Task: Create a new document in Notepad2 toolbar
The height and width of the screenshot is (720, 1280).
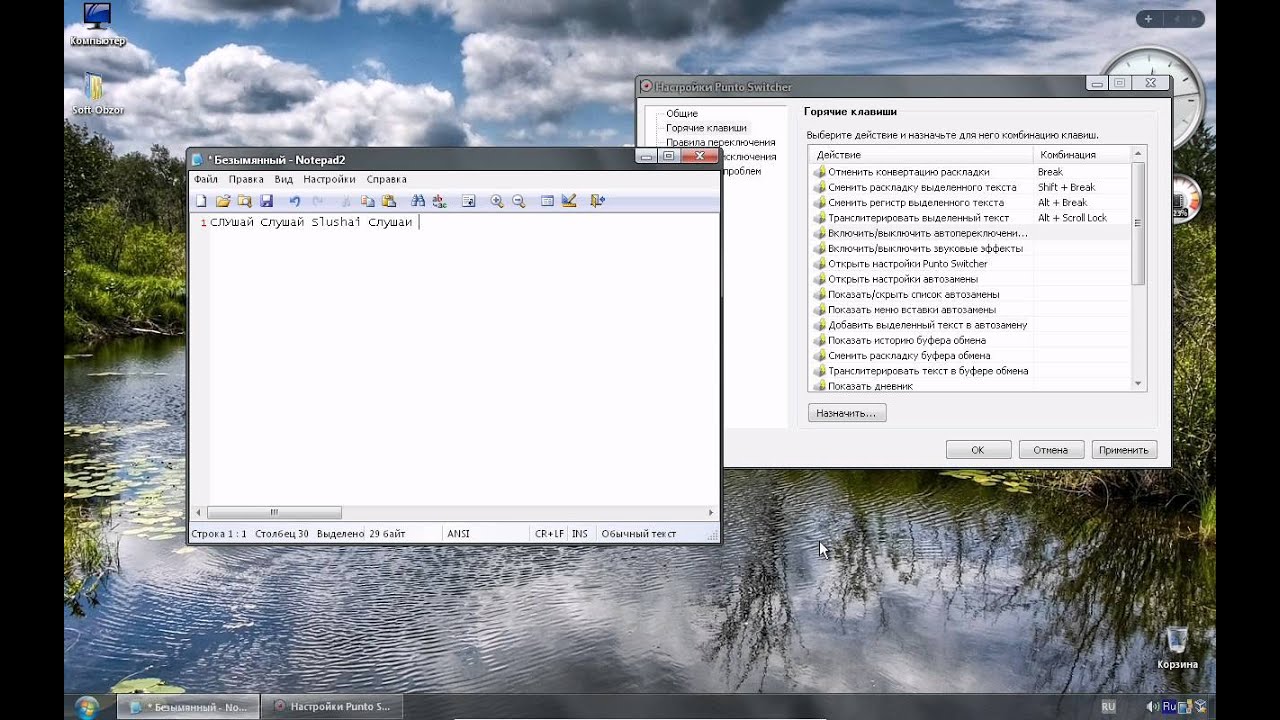Action: [x=201, y=201]
